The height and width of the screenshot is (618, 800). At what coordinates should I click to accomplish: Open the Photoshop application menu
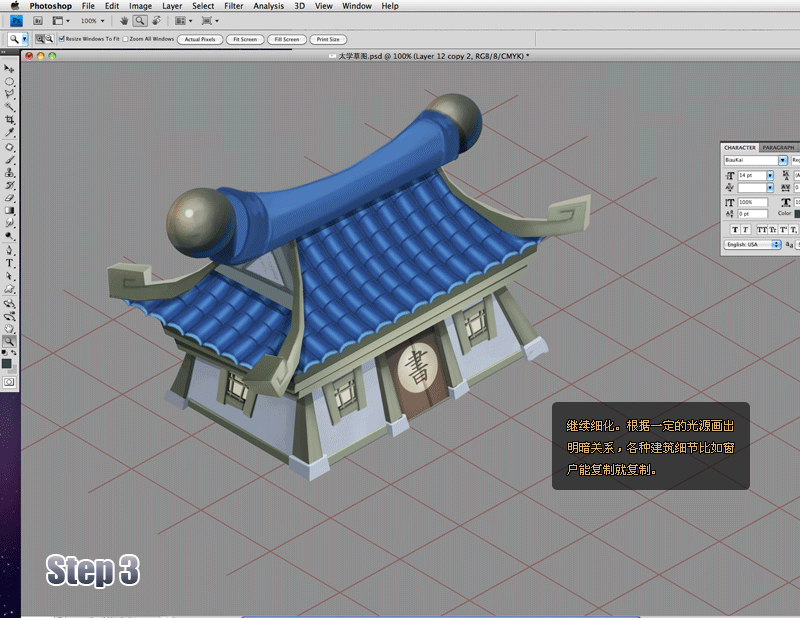click(x=51, y=6)
